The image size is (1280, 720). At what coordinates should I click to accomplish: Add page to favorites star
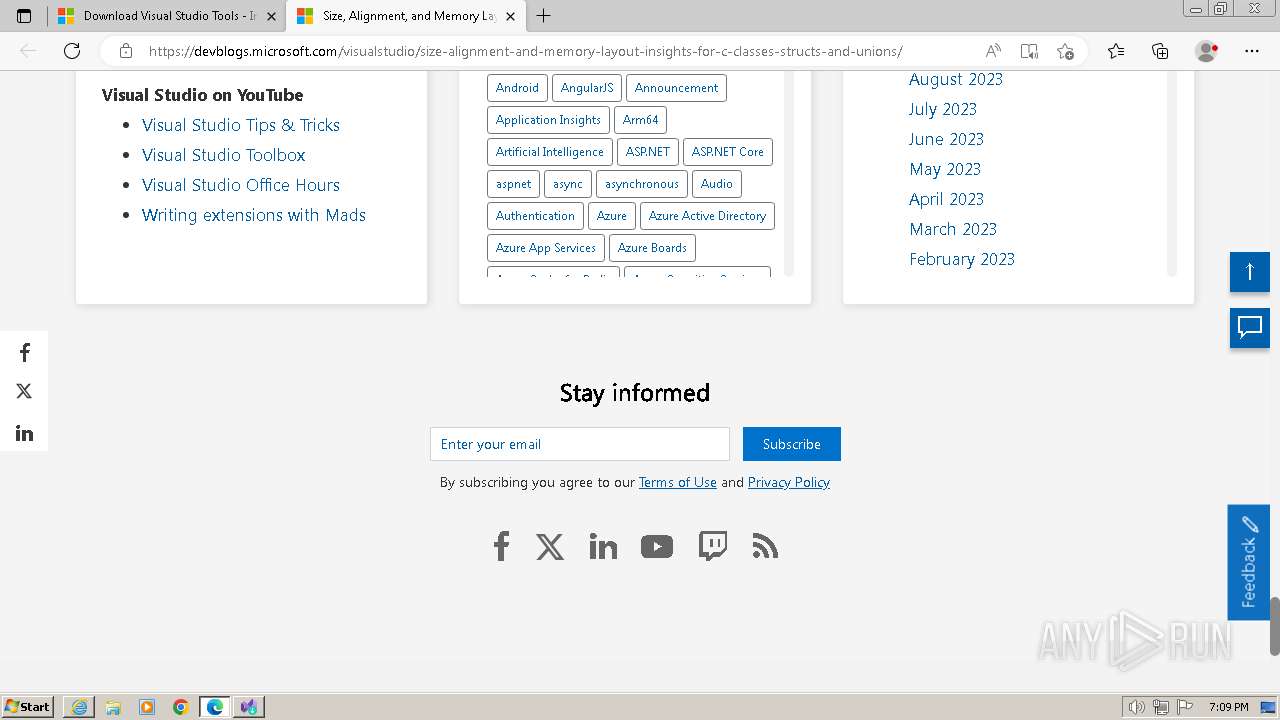point(1065,51)
